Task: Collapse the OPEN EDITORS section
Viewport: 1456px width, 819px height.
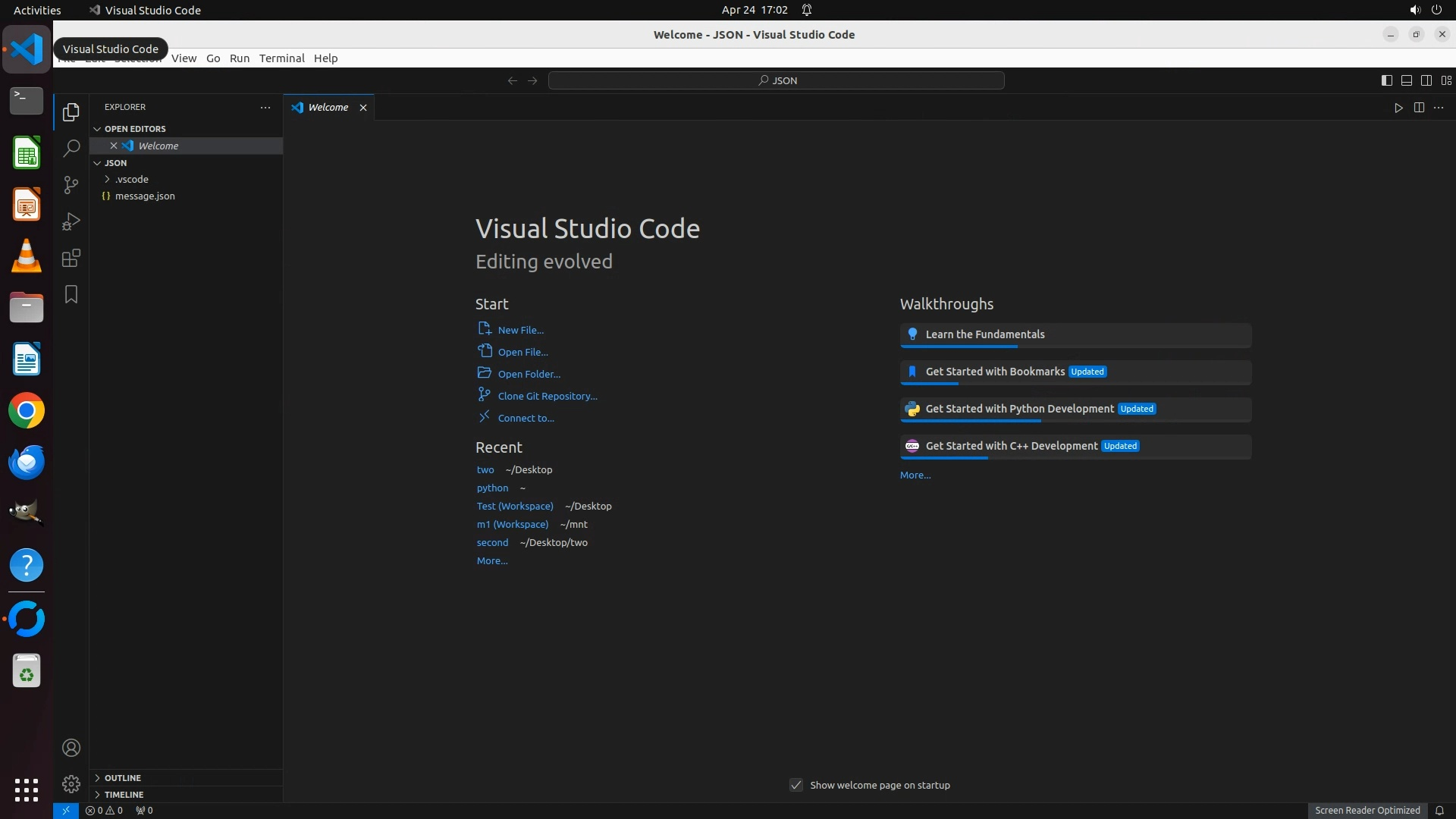Action: [134, 129]
